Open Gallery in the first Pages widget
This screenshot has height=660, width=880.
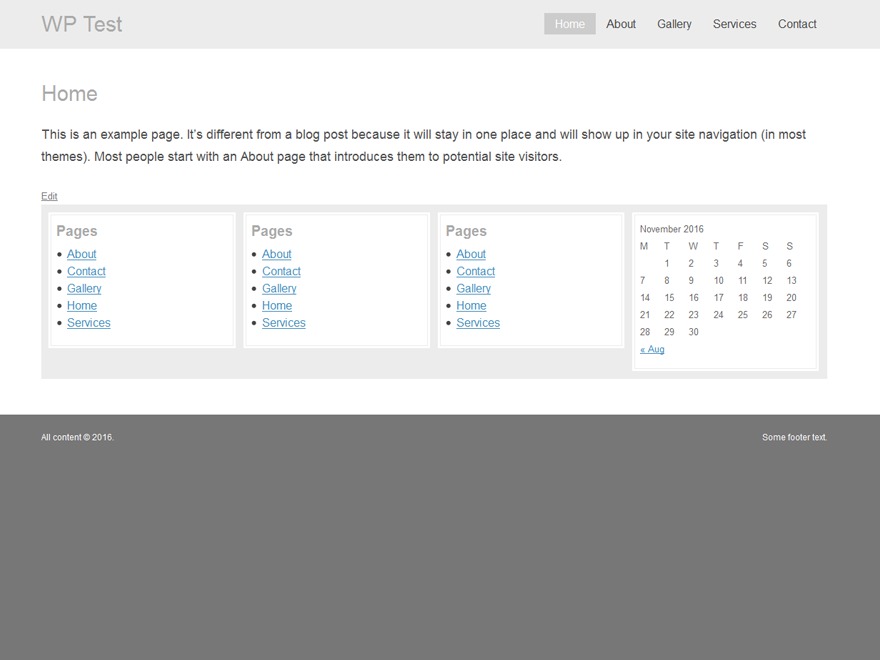coord(84,288)
